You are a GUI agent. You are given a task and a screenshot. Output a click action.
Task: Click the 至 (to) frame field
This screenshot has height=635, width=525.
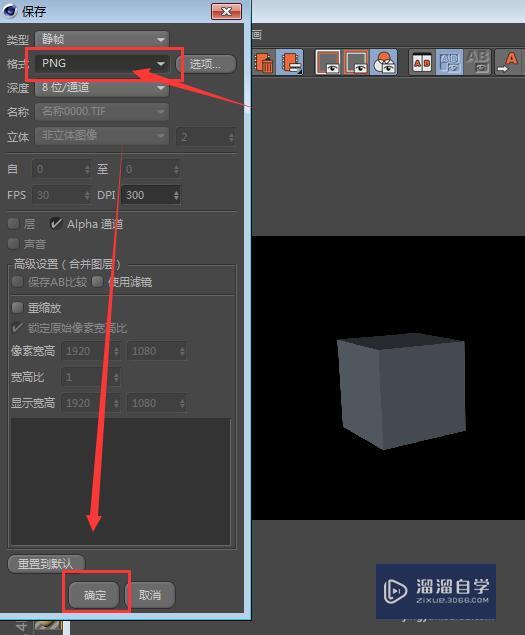[151, 169]
